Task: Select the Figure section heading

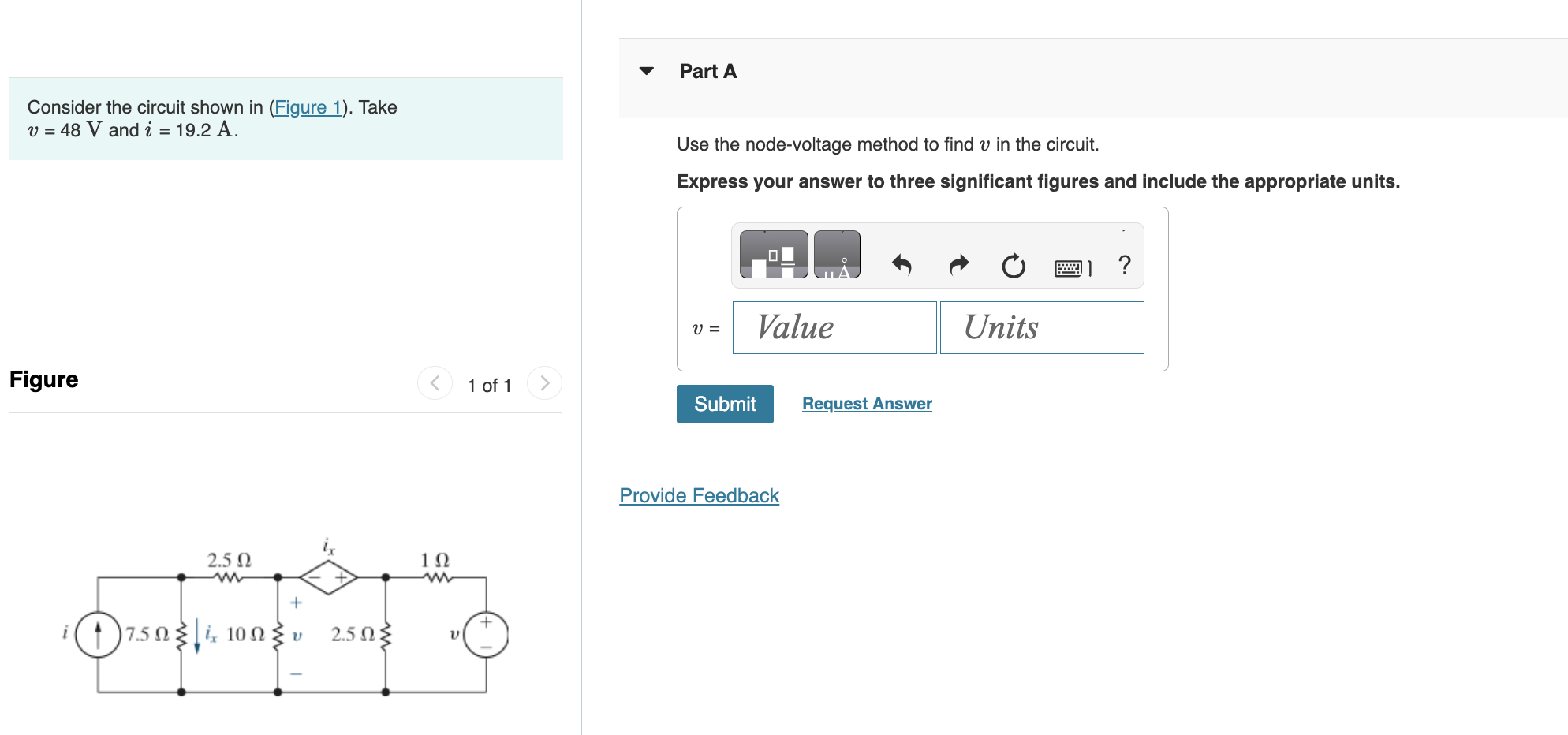Action: point(43,379)
